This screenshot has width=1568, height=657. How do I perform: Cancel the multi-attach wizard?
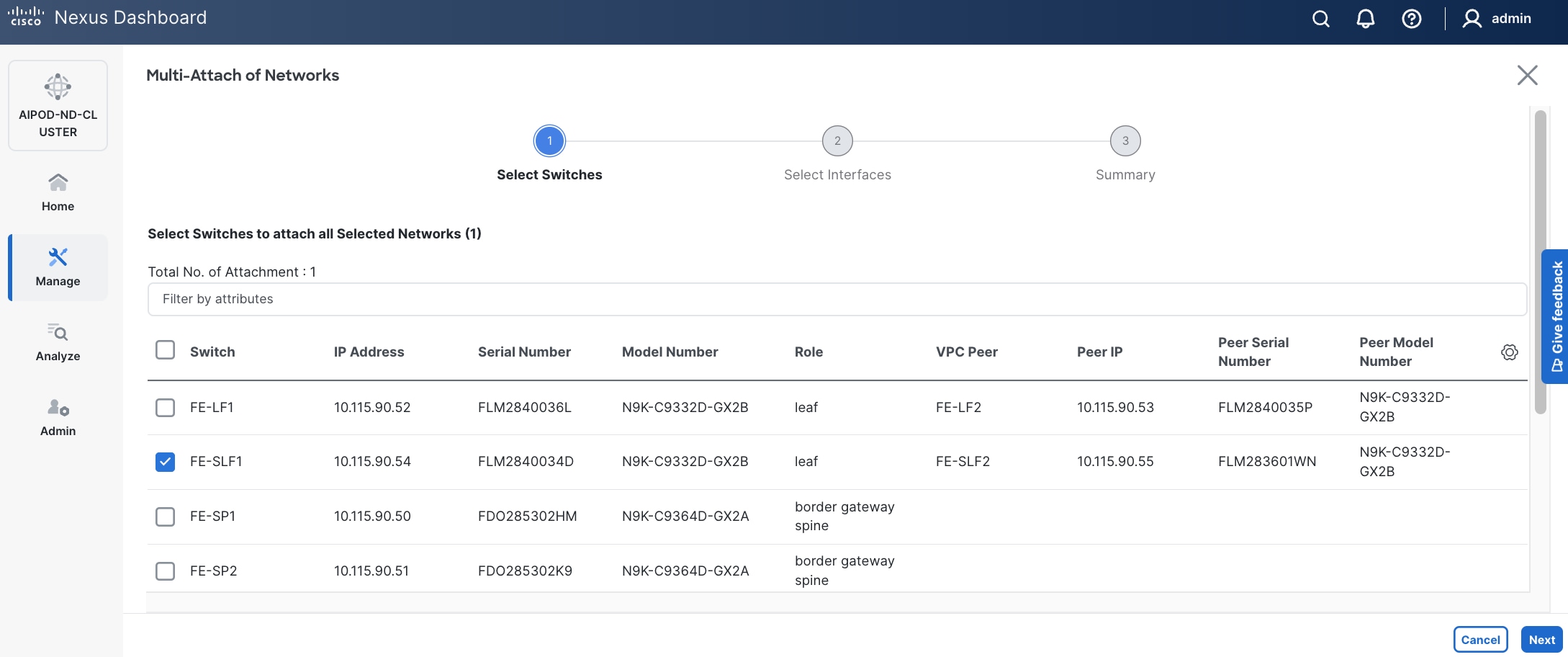pyautogui.click(x=1479, y=640)
